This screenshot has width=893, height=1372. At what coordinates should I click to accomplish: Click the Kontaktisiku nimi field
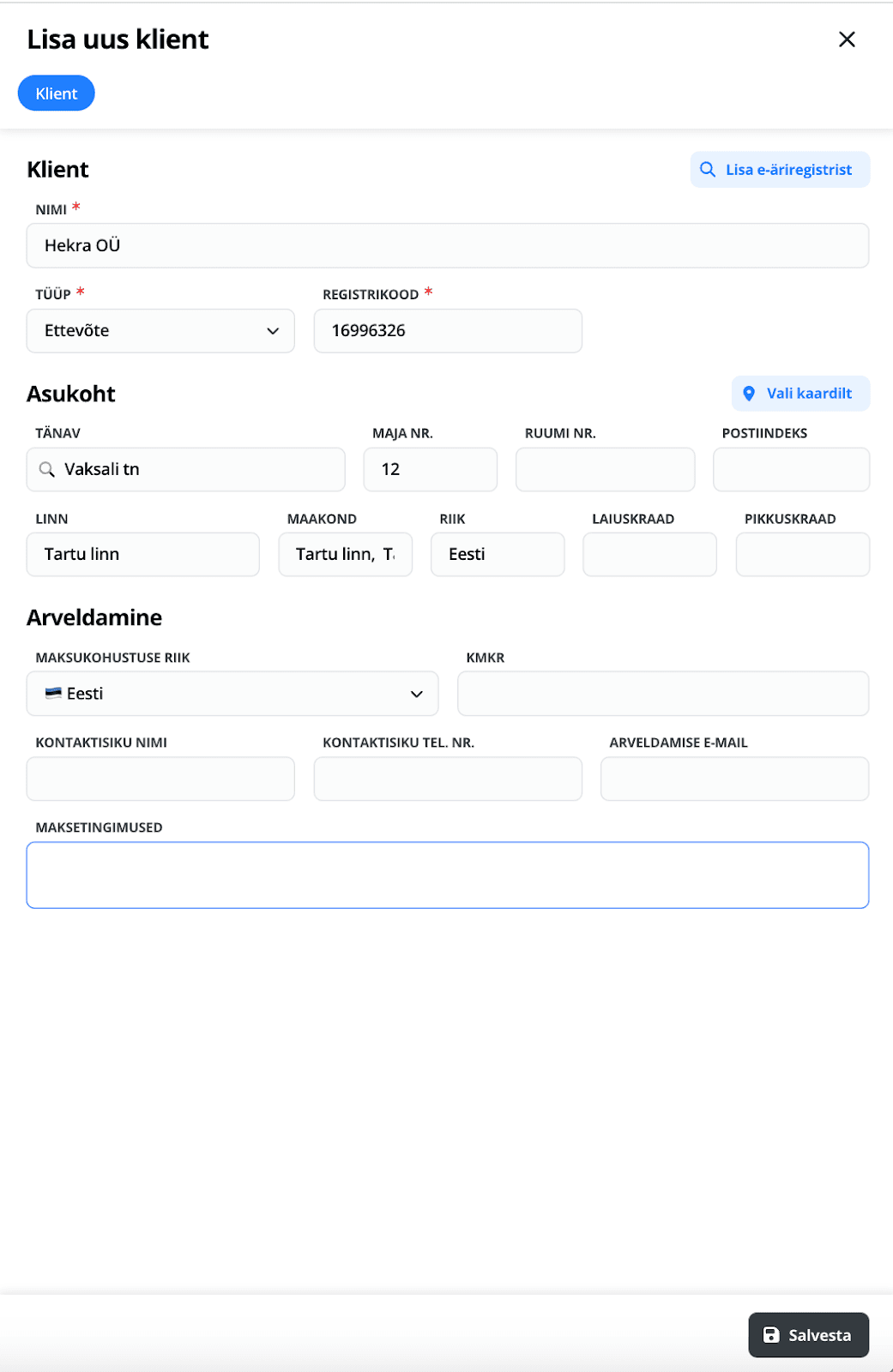(x=160, y=779)
